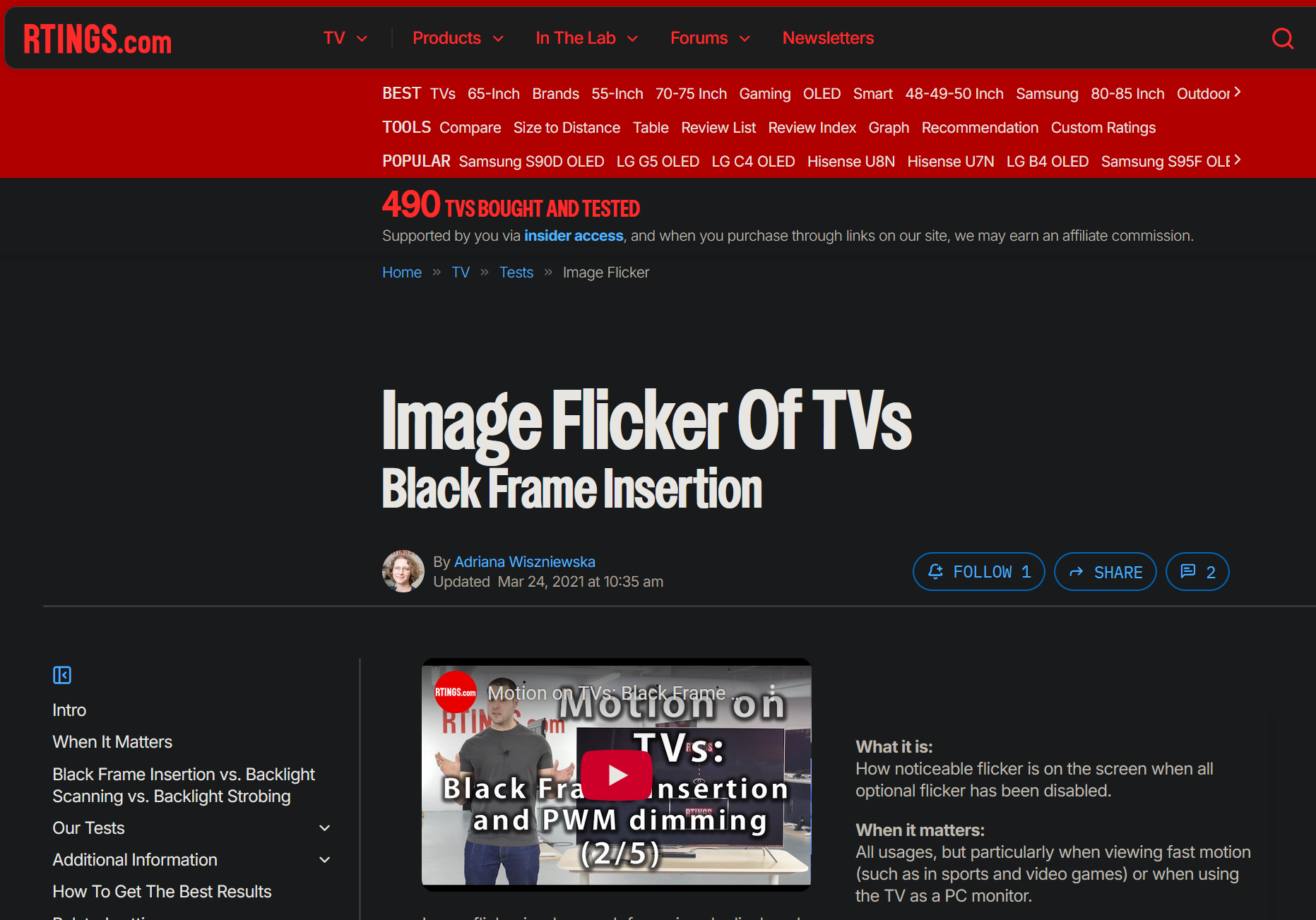Click the follow bell icon
Image resolution: width=1316 pixels, height=920 pixels.
click(935, 571)
